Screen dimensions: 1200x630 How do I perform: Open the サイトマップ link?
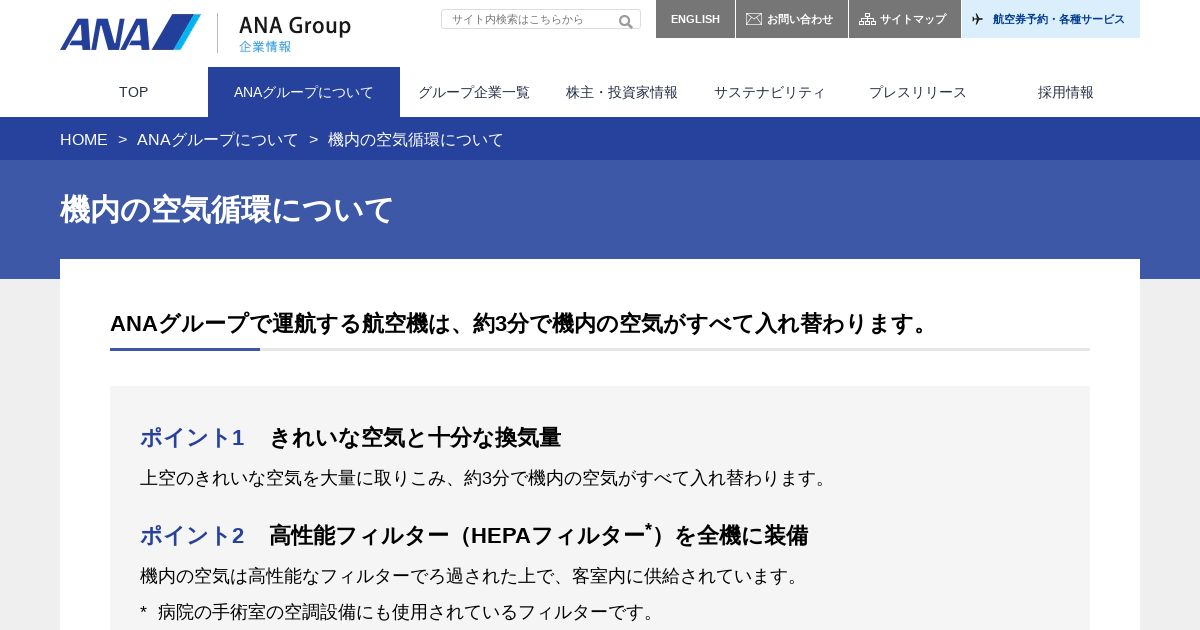pos(905,19)
